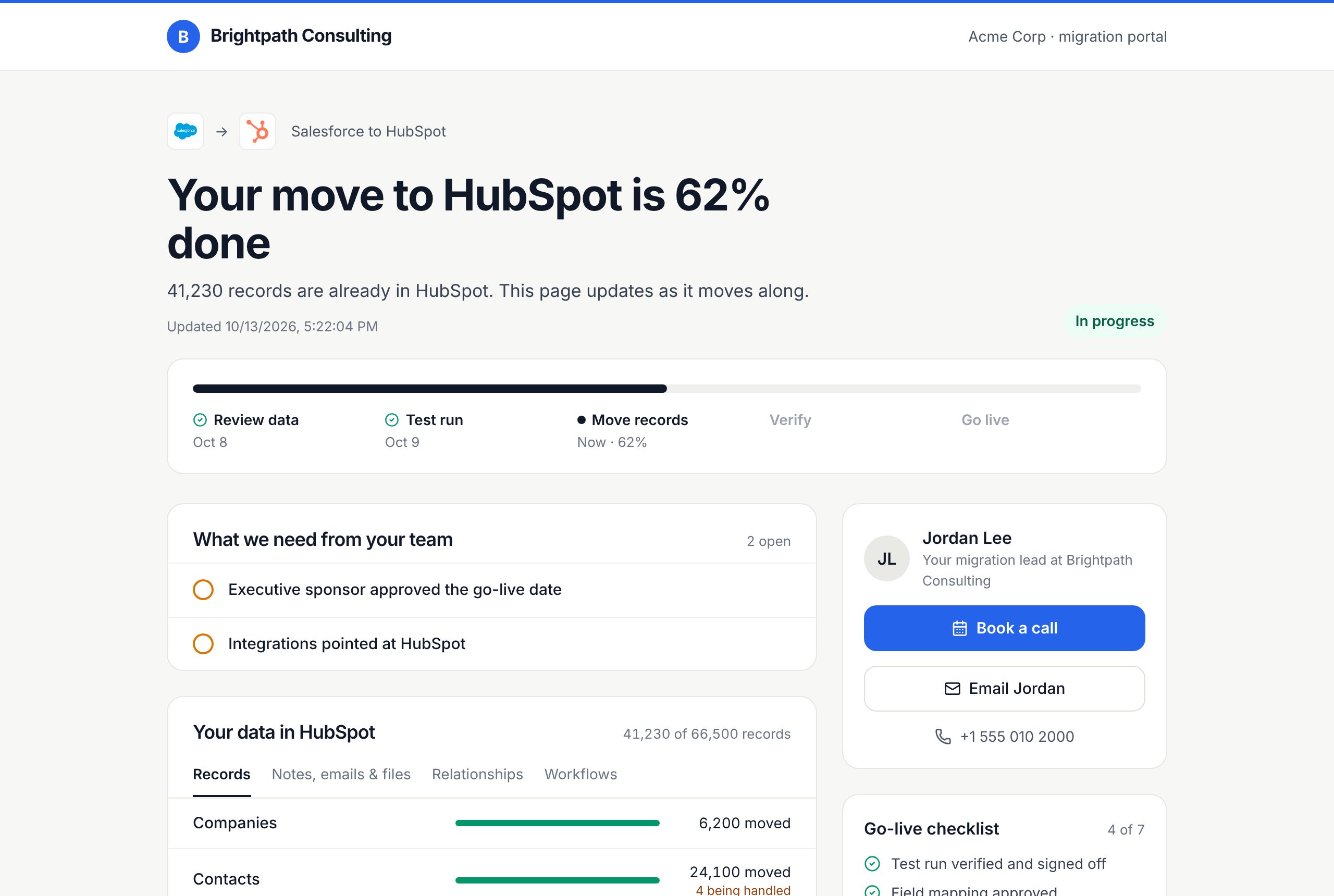
Task: Tick the Executive sponsor approved go-live date circle
Action: [203, 590]
